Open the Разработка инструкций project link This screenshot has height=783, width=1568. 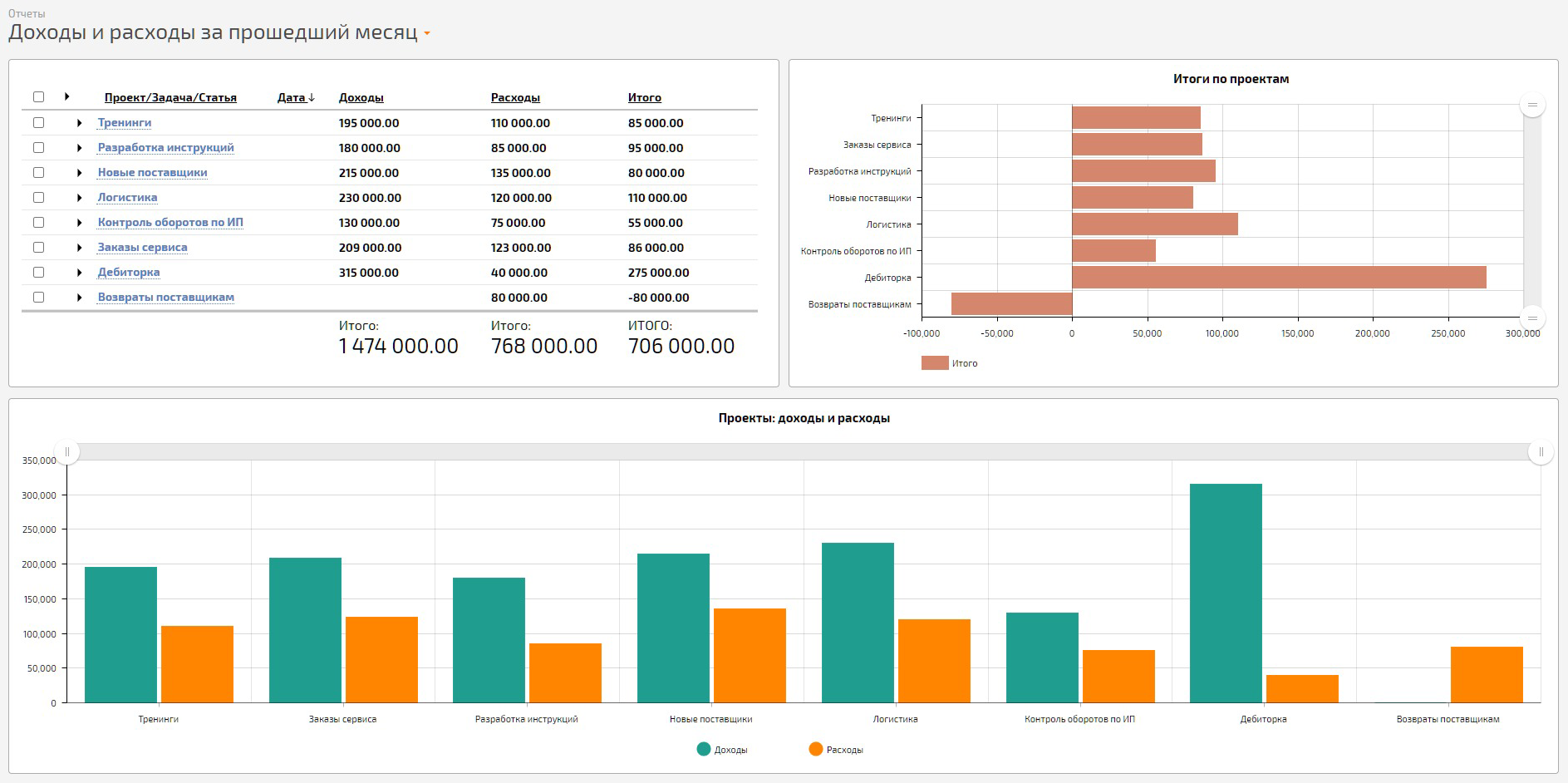(166, 148)
